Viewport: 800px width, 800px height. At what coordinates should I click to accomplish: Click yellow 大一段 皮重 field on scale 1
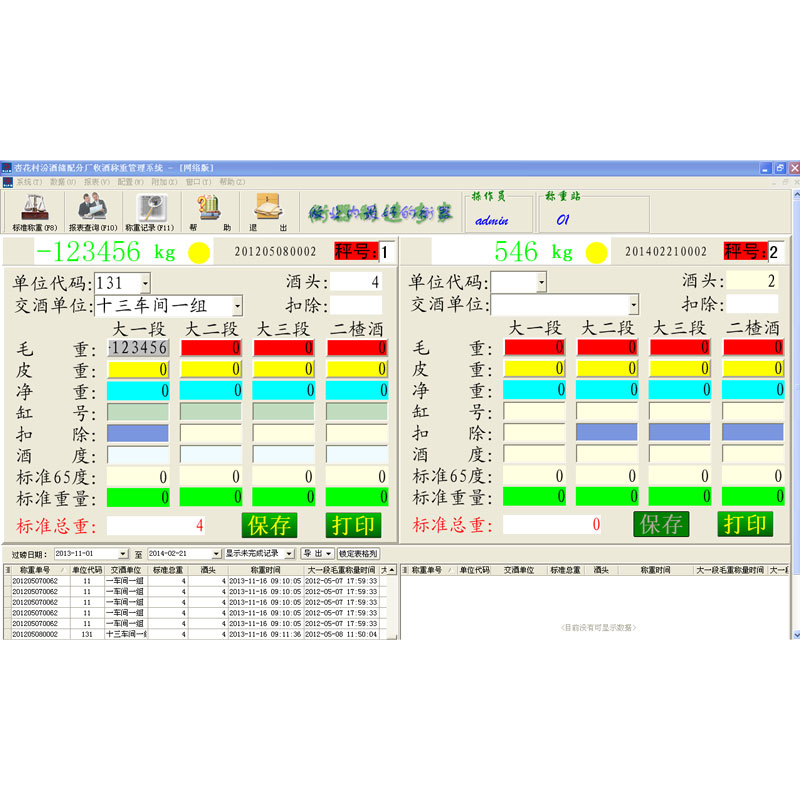pos(138,369)
